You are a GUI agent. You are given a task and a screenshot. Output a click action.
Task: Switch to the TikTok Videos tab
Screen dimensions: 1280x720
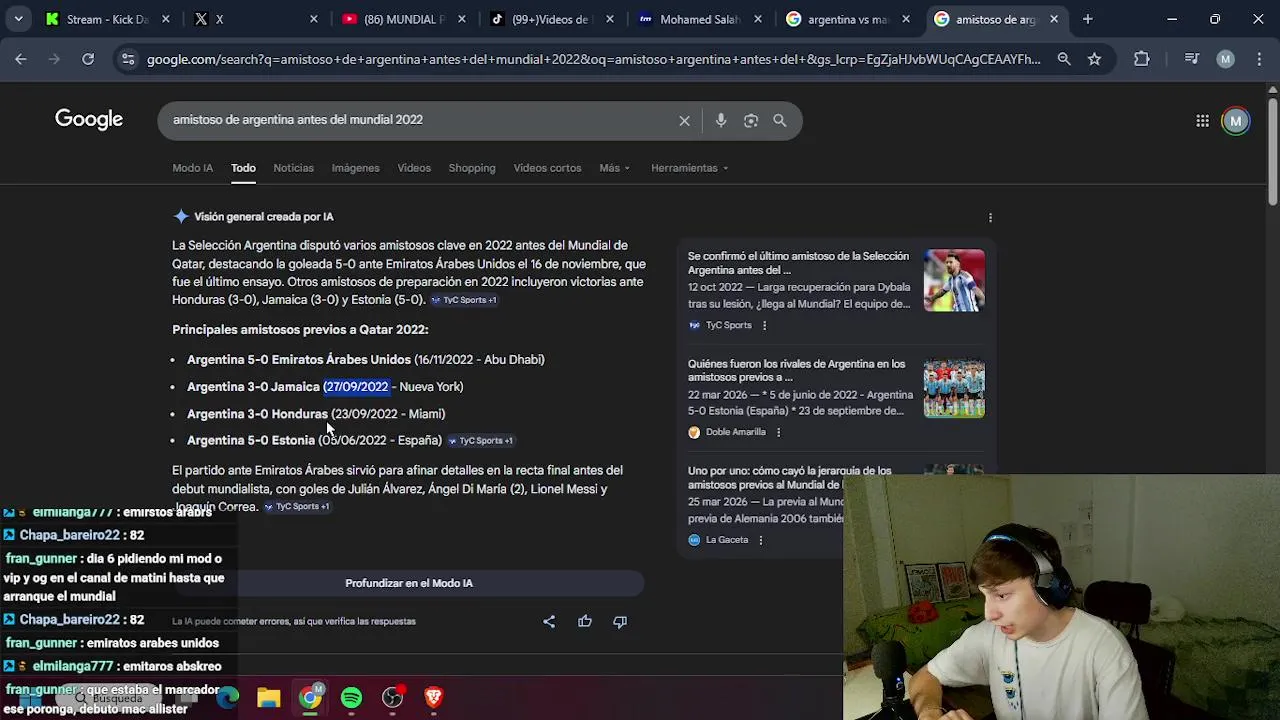[x=550, y=19]
